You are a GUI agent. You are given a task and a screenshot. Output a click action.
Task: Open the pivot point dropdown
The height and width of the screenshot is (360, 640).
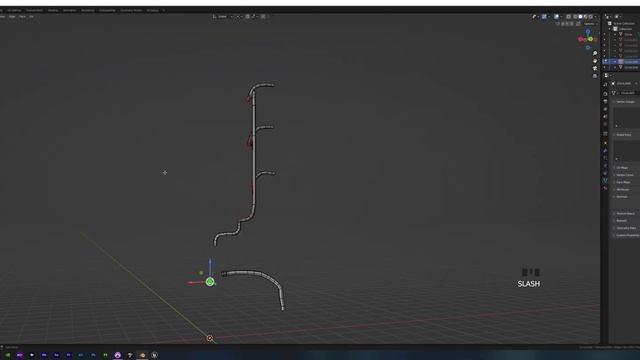[239, 17]
